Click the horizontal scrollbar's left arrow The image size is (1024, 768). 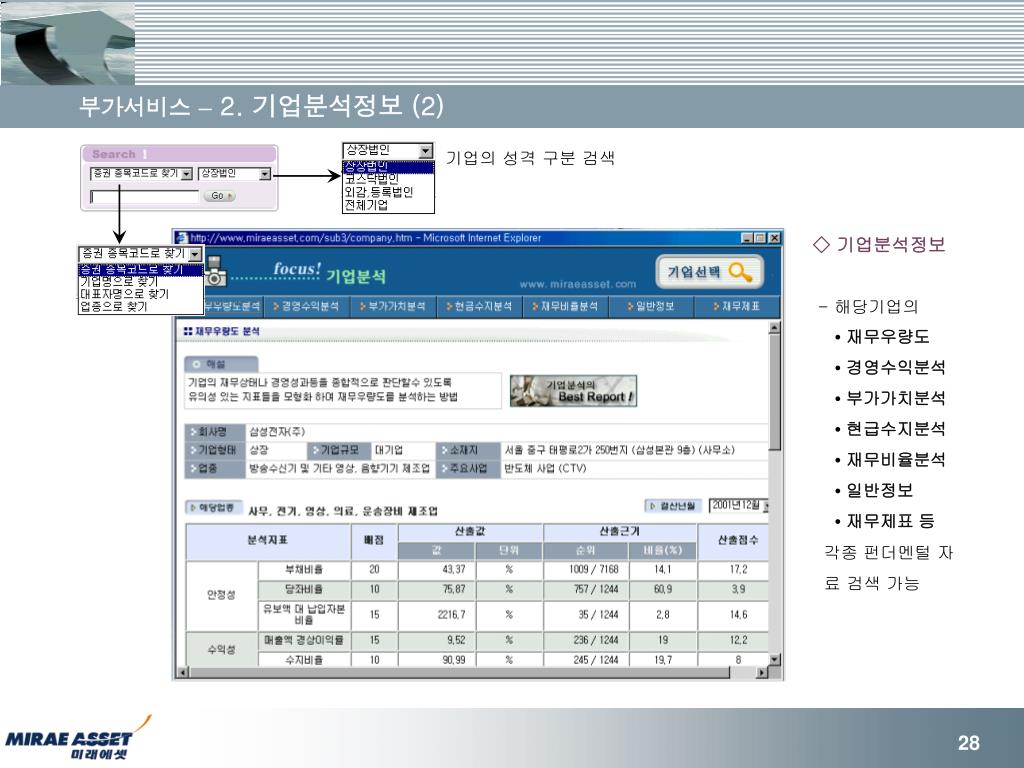coord(182,672)
